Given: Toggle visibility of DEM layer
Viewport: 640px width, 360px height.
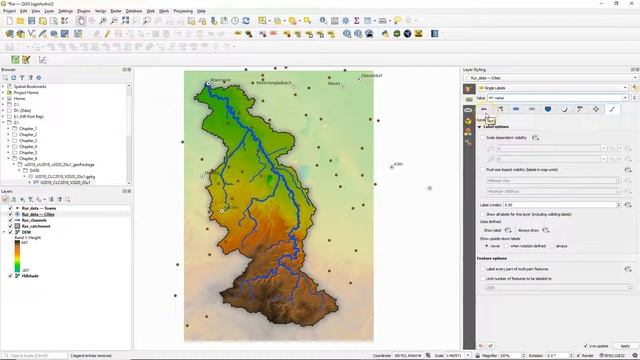Looking at the screenshot, I should 11,232.
